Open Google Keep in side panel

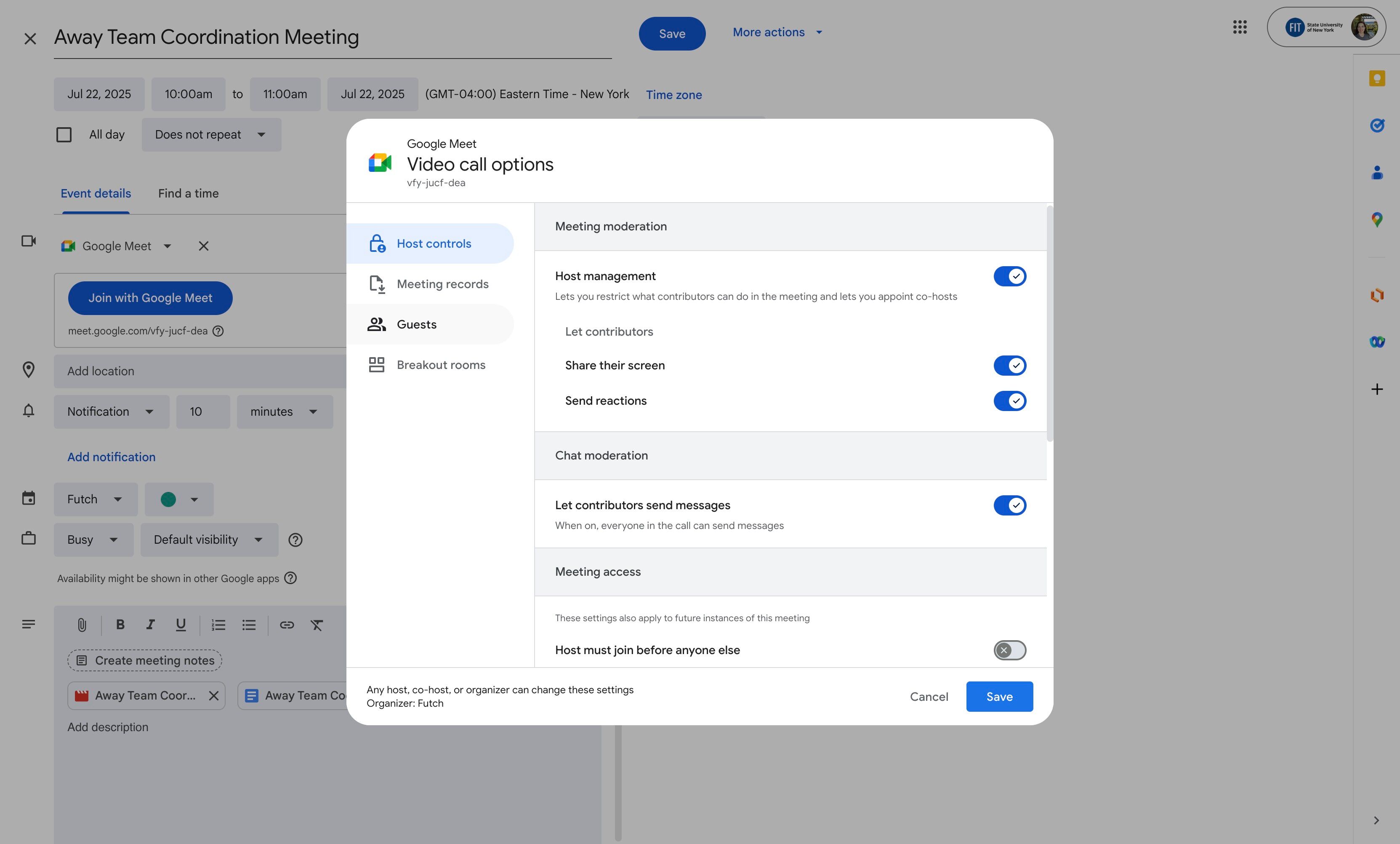pos(1377,78)
